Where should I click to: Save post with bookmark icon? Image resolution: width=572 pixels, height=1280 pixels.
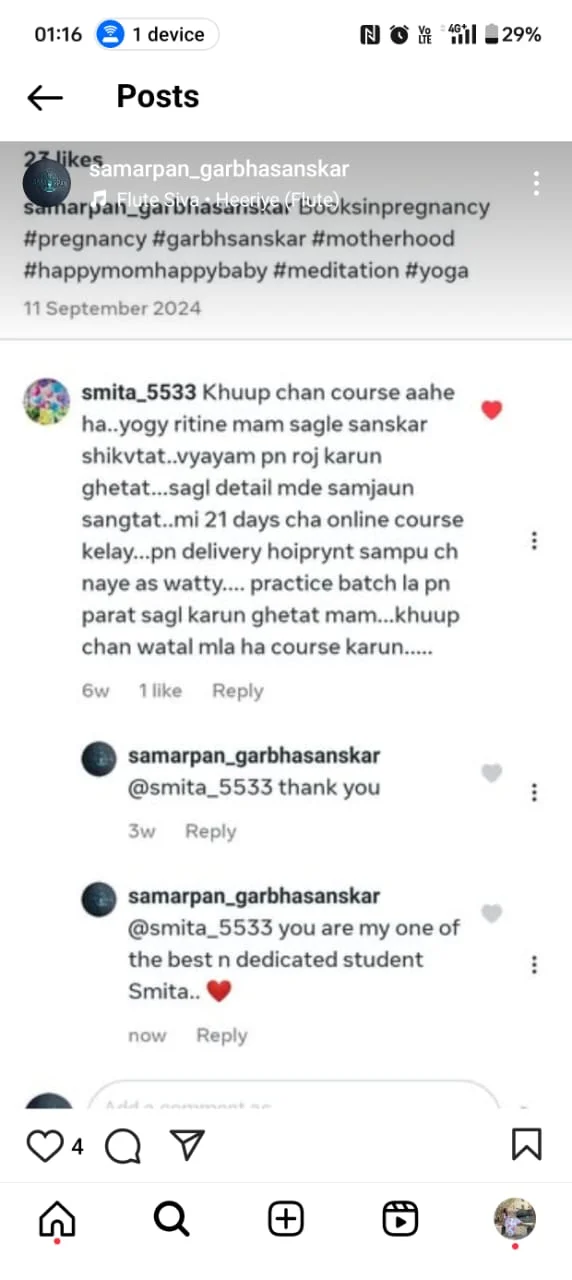click(527, 1144)
